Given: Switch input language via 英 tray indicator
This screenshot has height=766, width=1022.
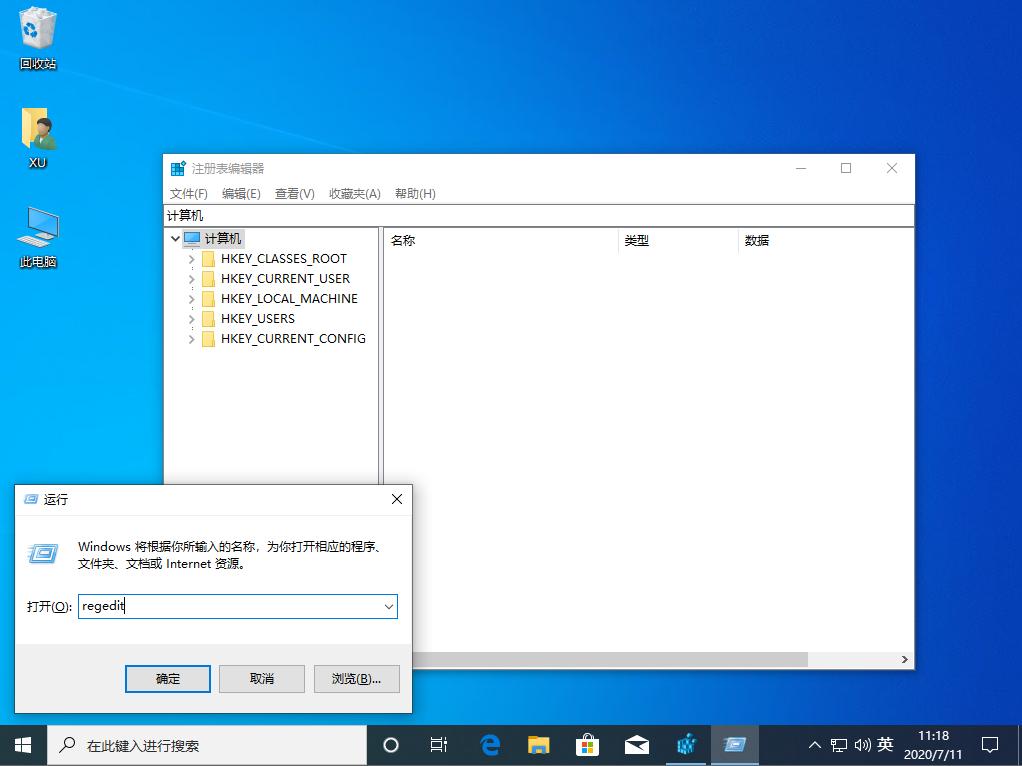Looking at the screenshot, I should pyautogui.click(x=884, y=745).
